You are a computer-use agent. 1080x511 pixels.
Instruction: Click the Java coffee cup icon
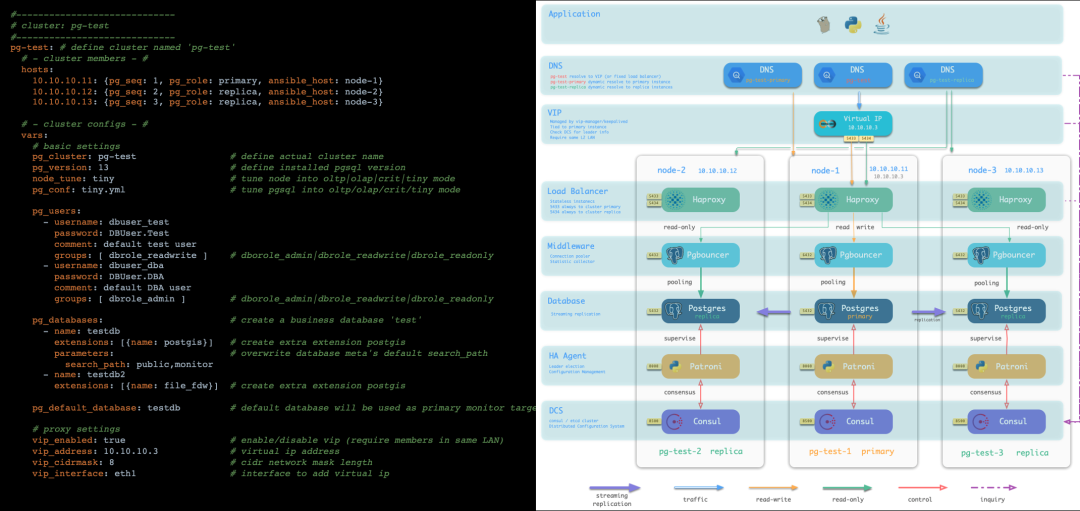881,25
